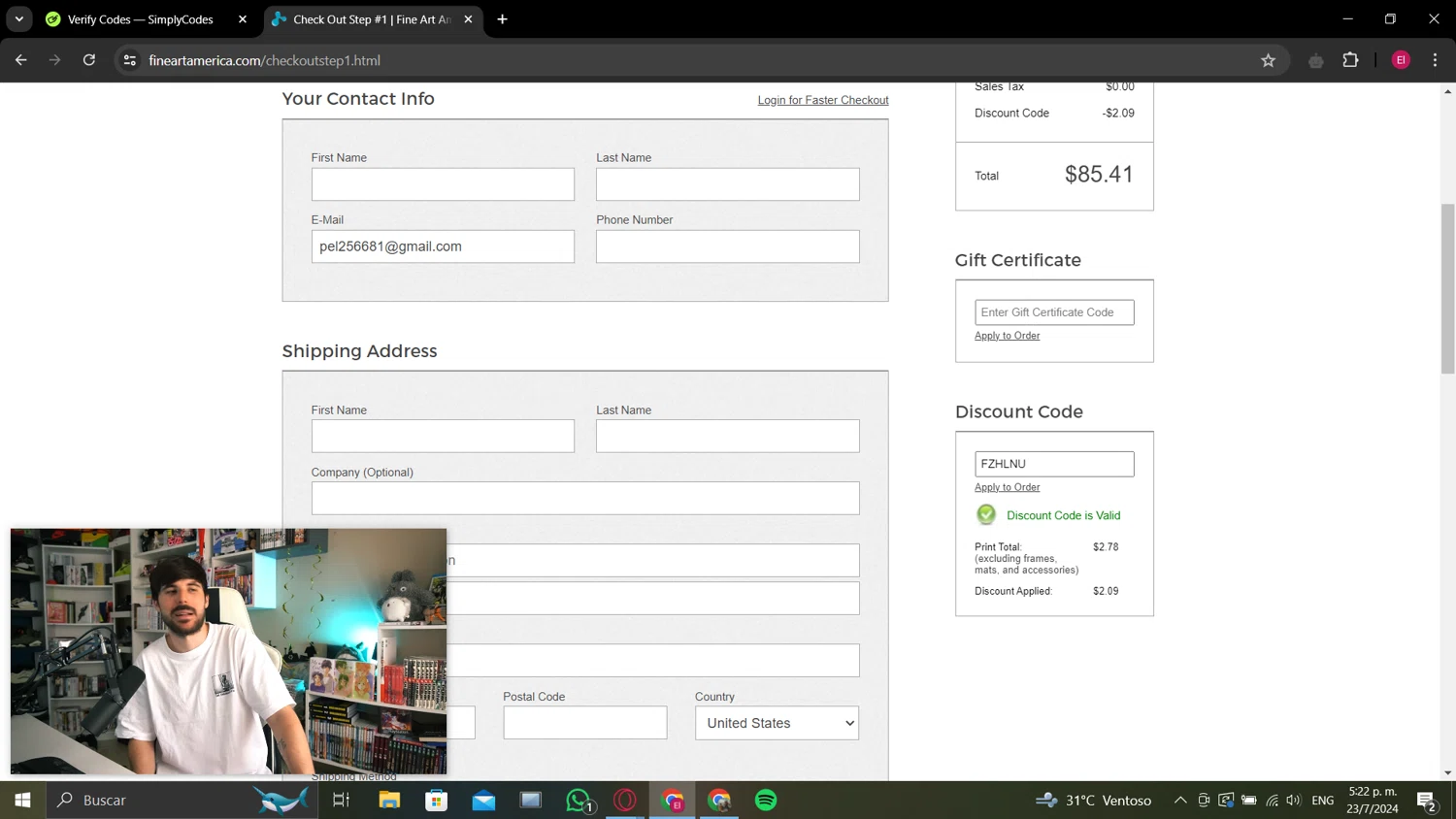Click the browser reload page icon
The image size is (1456, 819).
(x=89, y=60)
